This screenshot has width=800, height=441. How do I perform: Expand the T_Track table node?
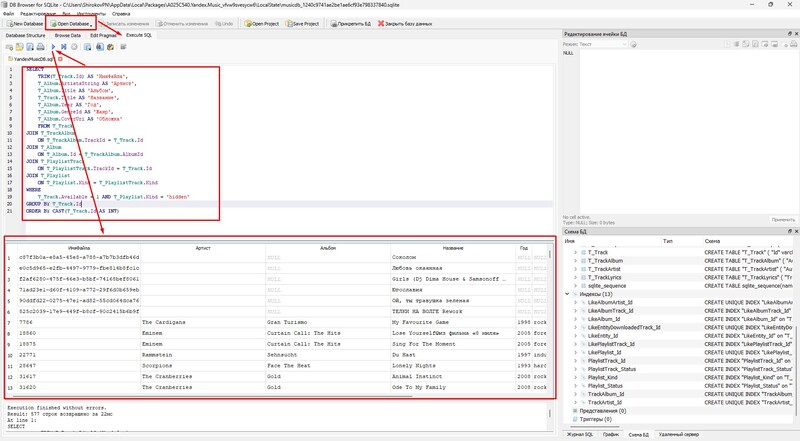pyautogui.click(x=576, y=251)
